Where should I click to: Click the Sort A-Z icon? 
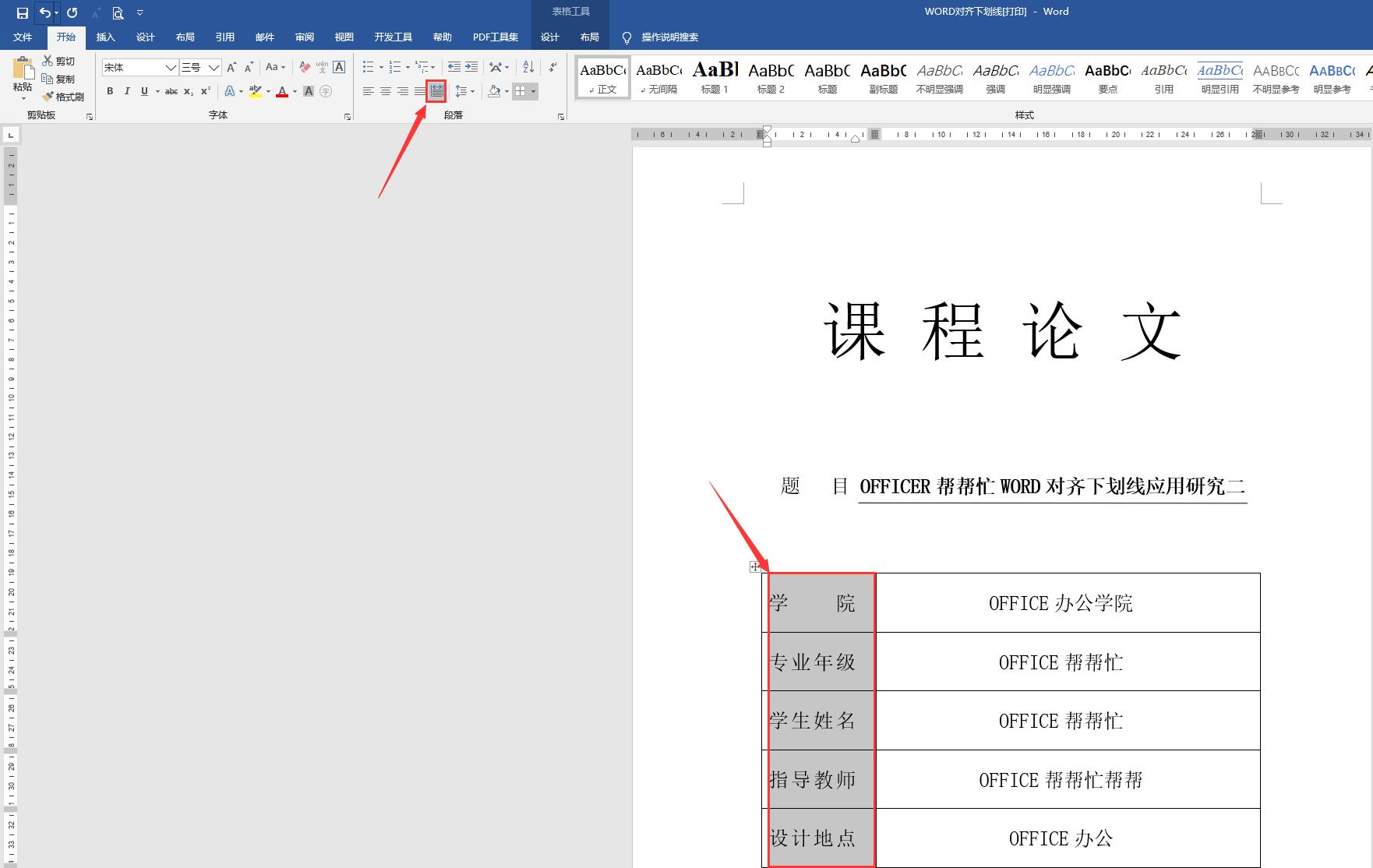tap(528, 67)
